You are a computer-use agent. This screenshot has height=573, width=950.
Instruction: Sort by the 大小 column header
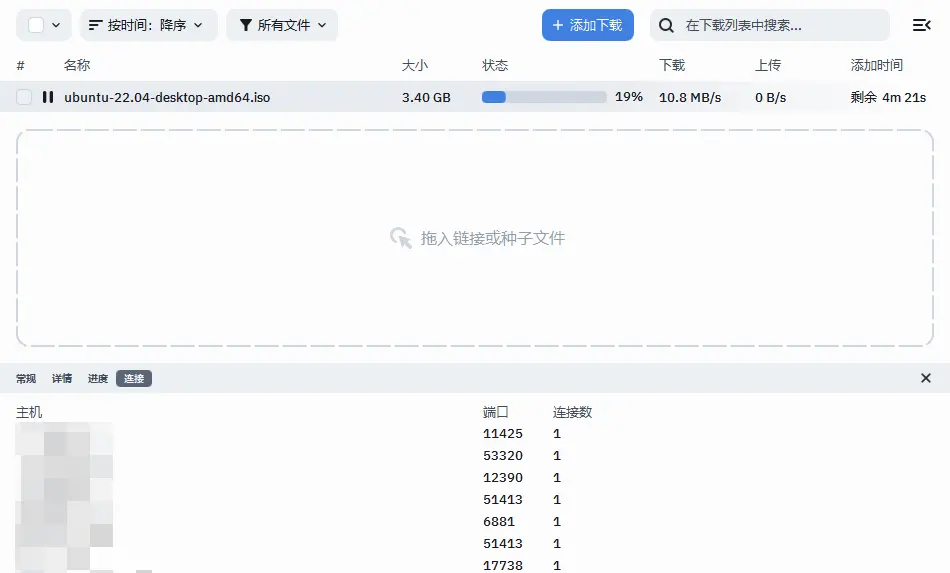414,65
